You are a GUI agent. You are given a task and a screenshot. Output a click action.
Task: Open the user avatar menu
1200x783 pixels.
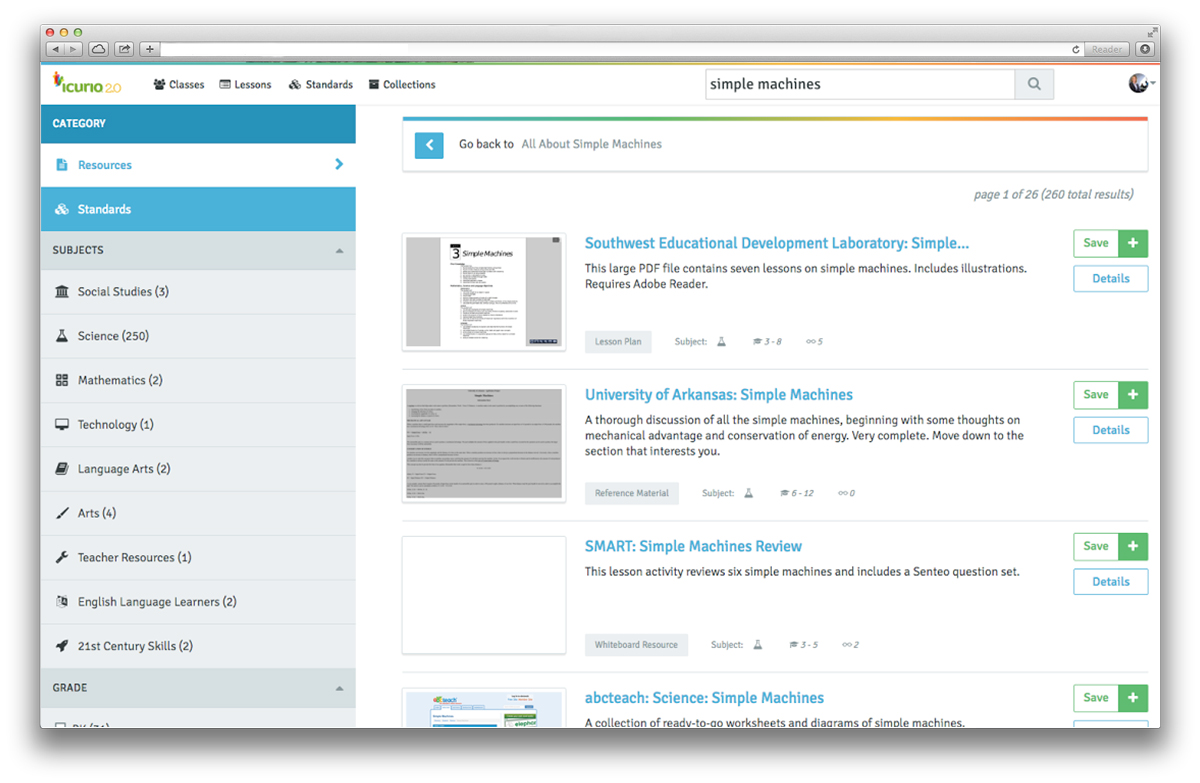click(x=1141, y=84)
